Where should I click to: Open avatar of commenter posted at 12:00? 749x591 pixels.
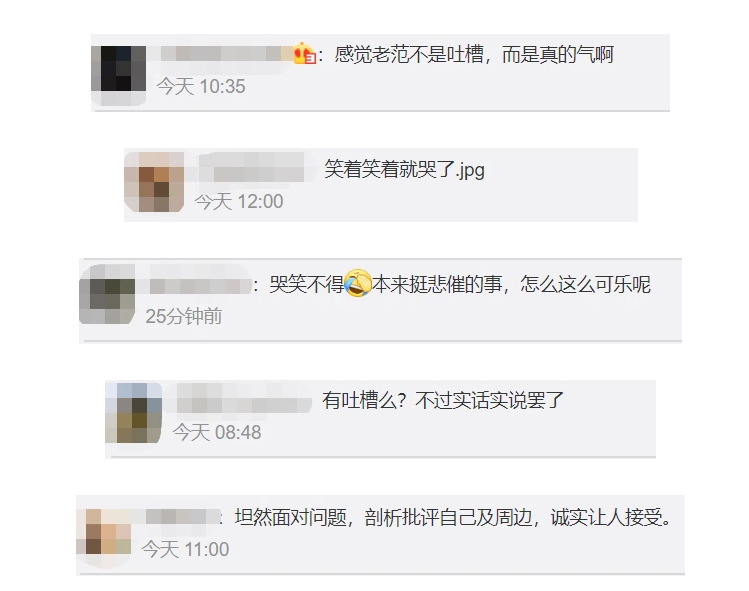[154, 182]
